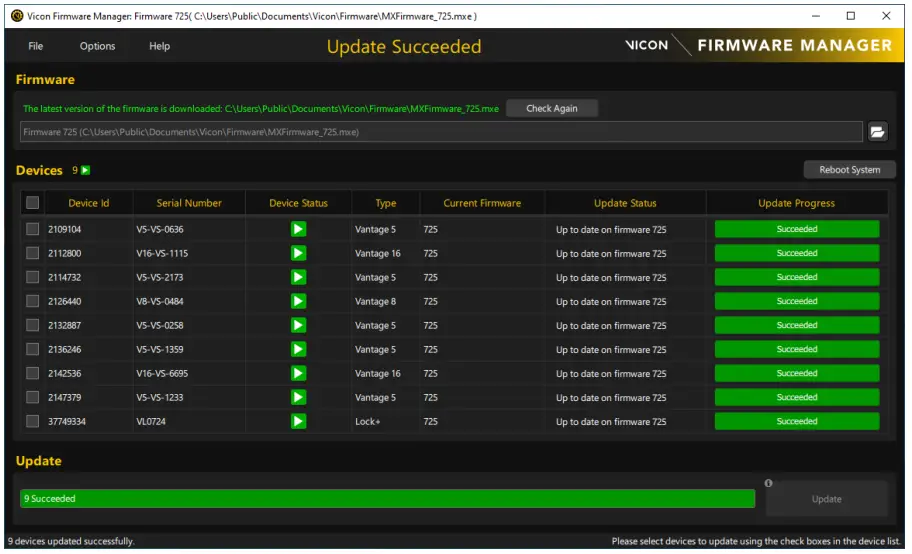Screen dimensions: 912x554
Task: Click the Check Again button
Action: (551, 108)
